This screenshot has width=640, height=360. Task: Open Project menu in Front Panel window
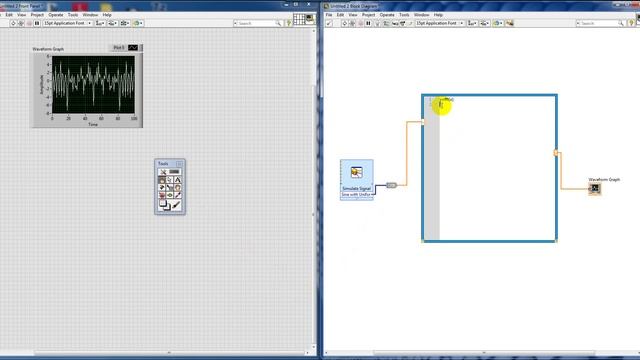[x=37, y=15]
